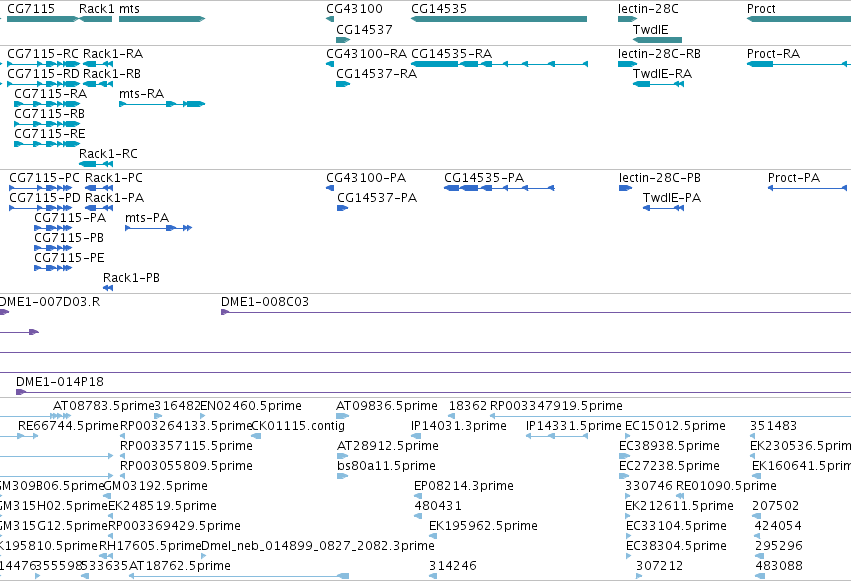Select EST EN02460.5prime
This screenshot has height=581, width=851.
click(x=202, y=416)
